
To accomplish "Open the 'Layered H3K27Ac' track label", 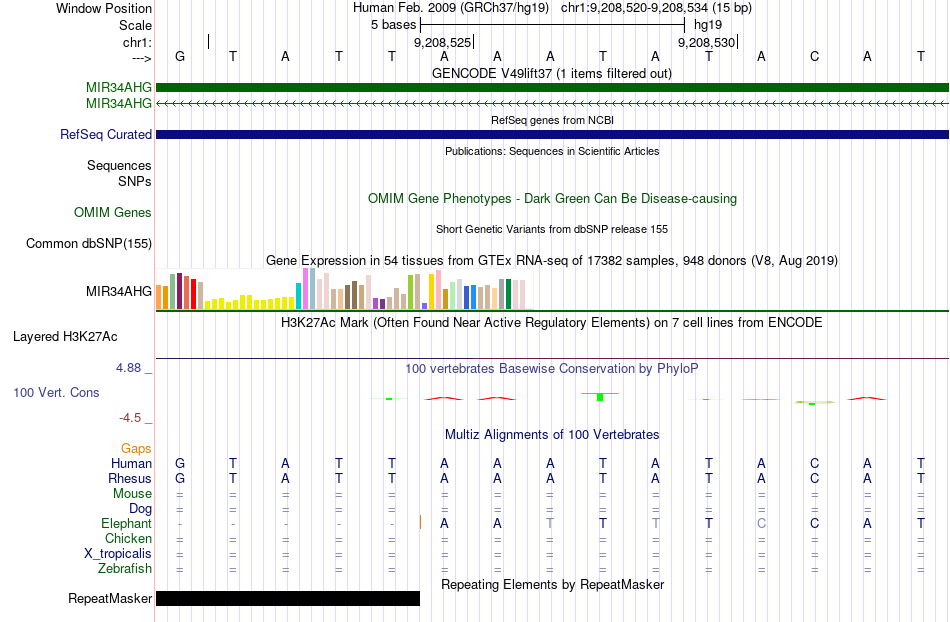I will [65, 337].
